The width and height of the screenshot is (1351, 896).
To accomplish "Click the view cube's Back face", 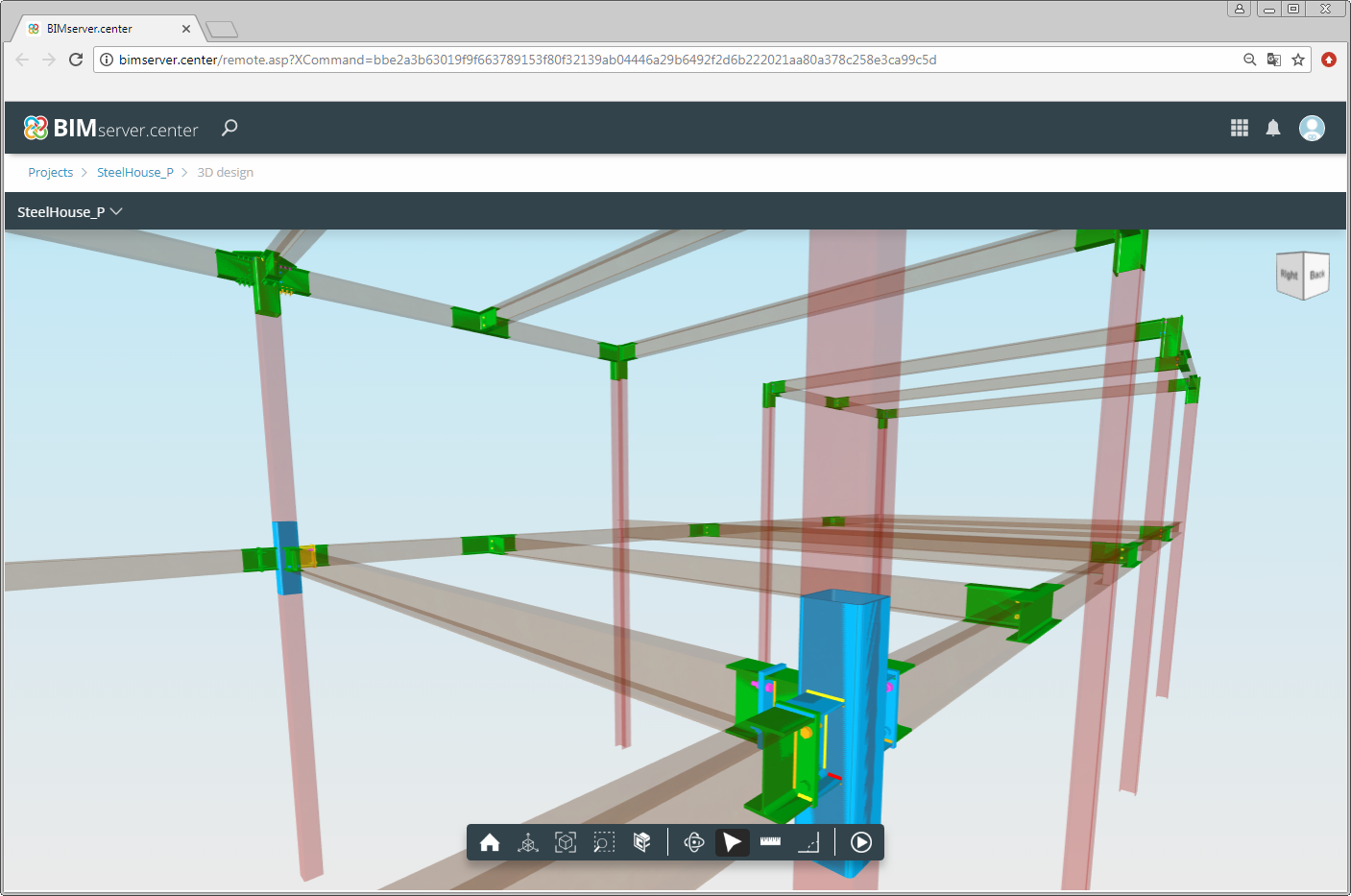I will point(1316,274).
